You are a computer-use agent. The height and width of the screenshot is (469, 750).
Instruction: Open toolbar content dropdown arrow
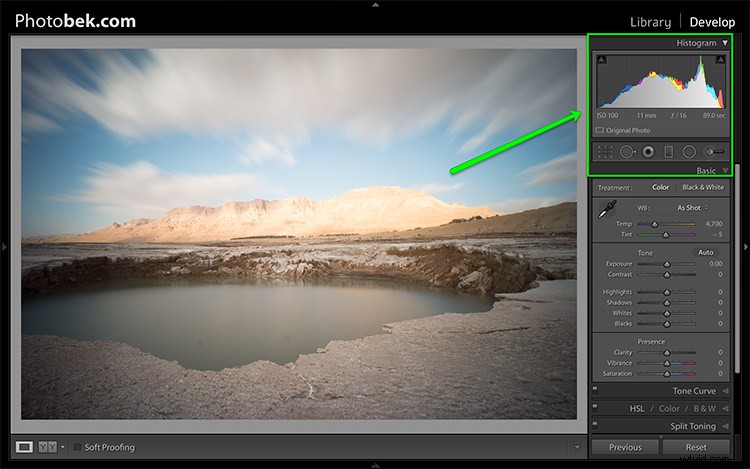point(577,447)
